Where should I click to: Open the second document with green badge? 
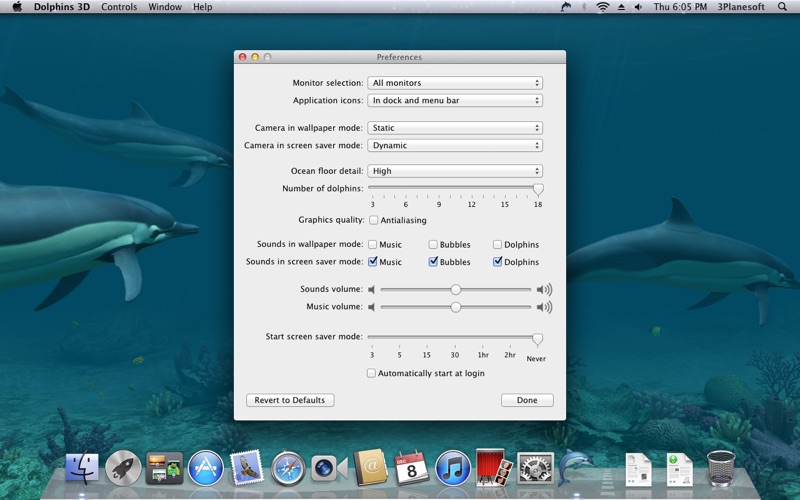(679, 469)
